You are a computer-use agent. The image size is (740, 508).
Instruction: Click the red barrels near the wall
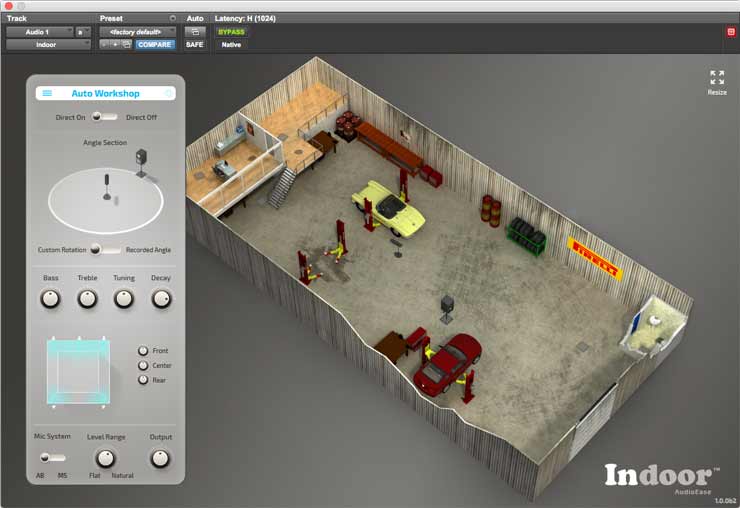click(x=491, y=211)
